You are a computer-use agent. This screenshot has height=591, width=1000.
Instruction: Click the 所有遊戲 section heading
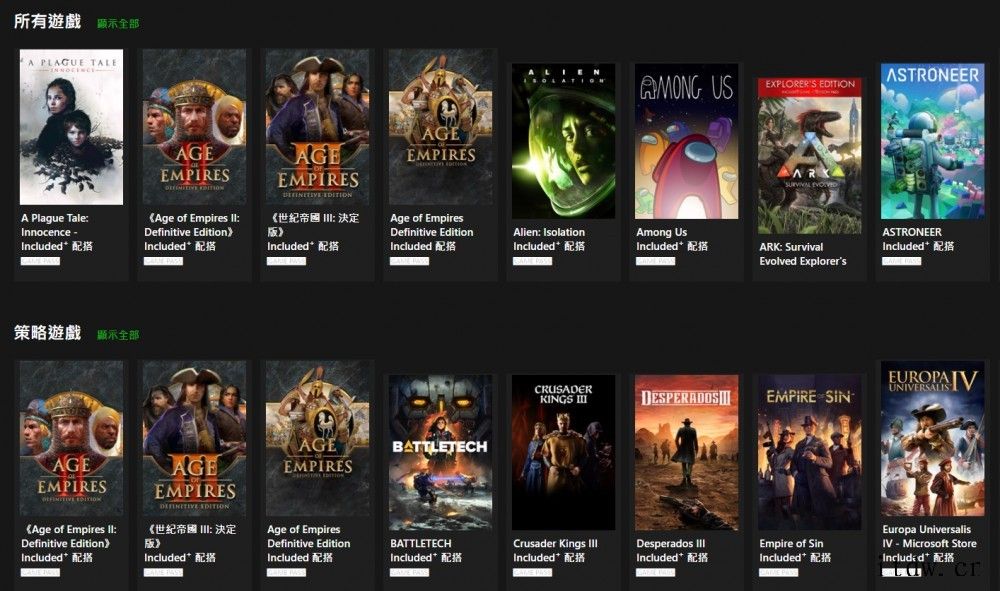(x=48, y=22)
